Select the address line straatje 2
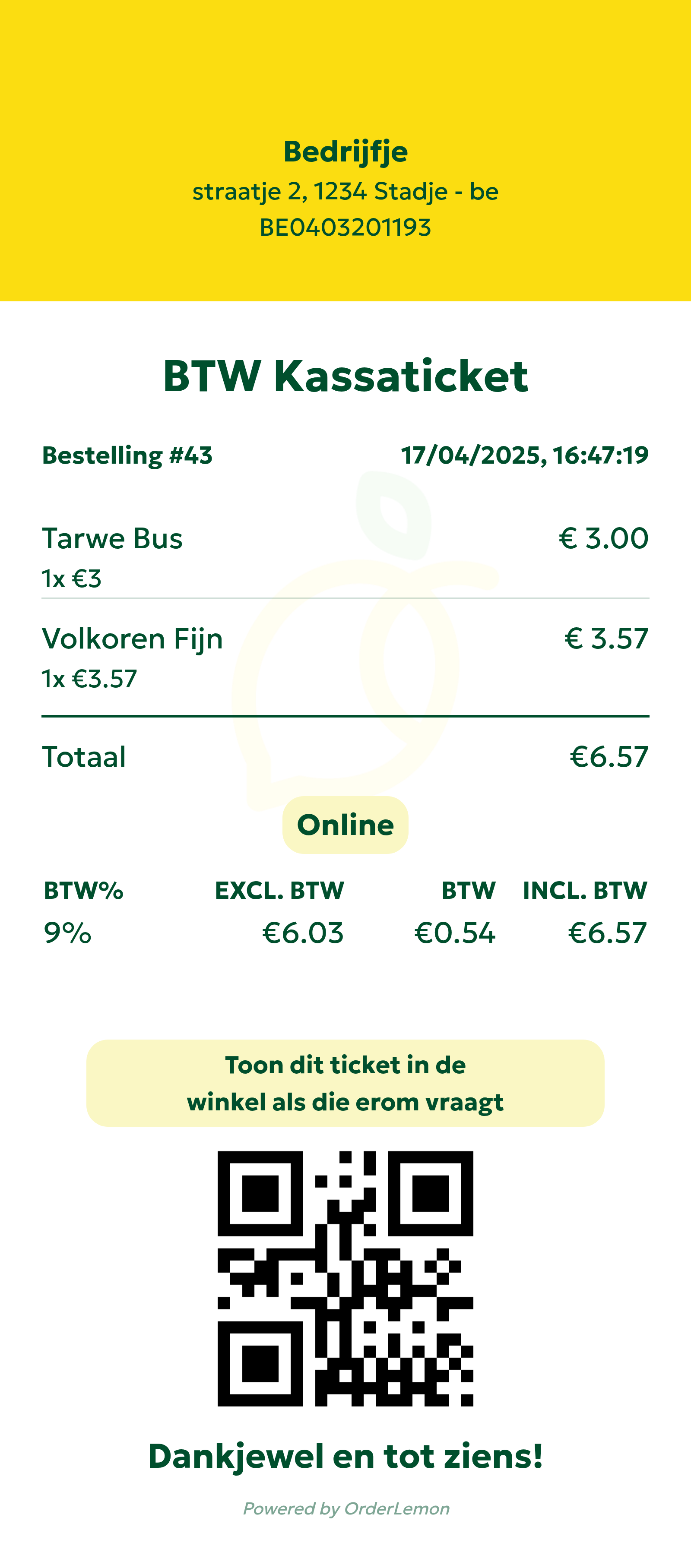 click(x=345, y=192)
